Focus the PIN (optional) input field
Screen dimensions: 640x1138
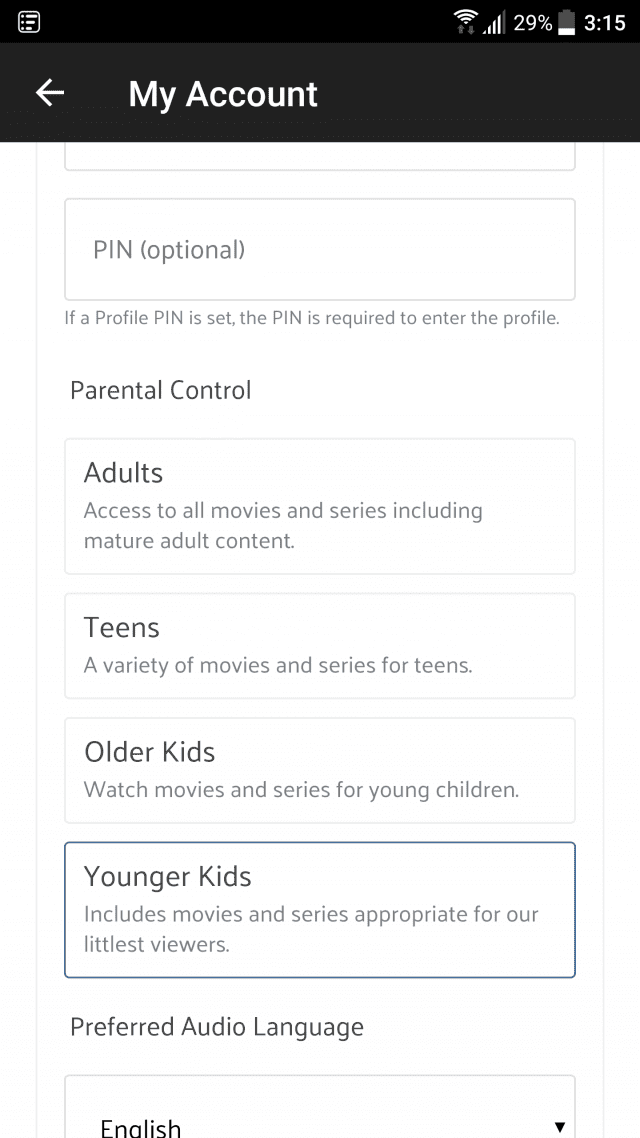click(320, 249)
